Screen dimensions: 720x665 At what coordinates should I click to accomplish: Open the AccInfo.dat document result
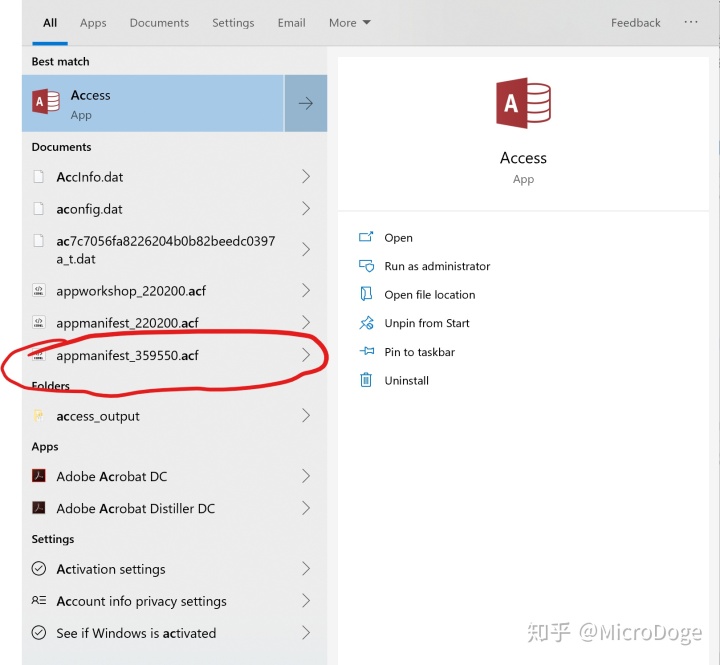click(x=174, y=177)
